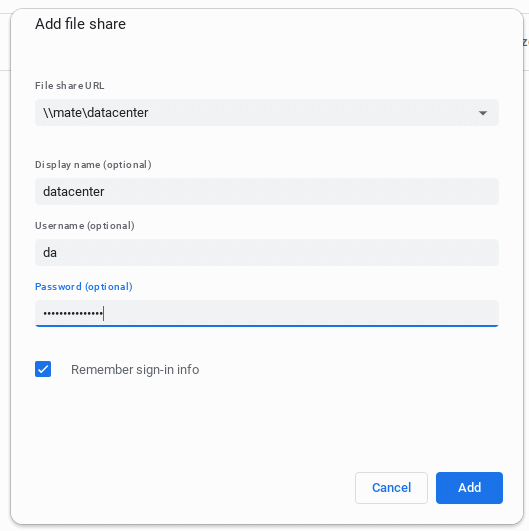Uncheck the Remember sign-in info checkbox
This screenshot has width=529, height=531.
pyautogui.click(x=43, y=369)
